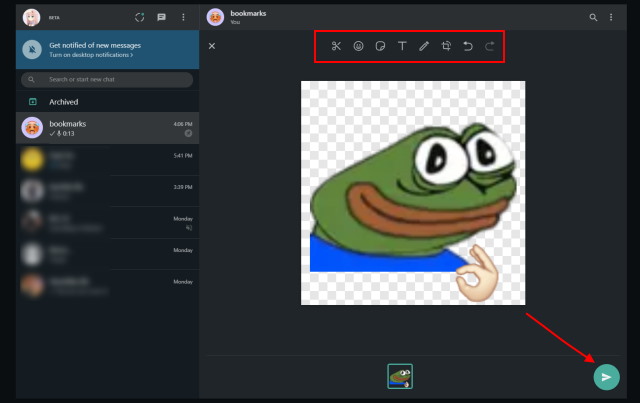Start a new chat

coord(162,17)
